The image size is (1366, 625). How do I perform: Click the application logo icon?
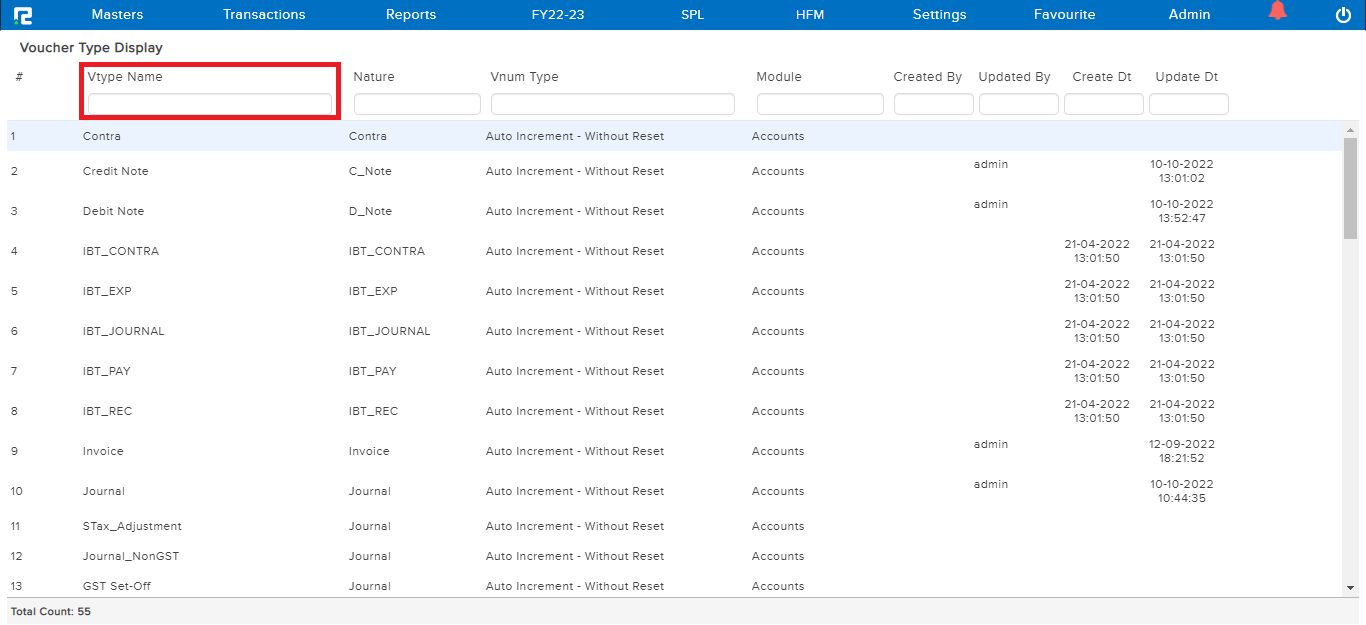click(x=25, y=14)
